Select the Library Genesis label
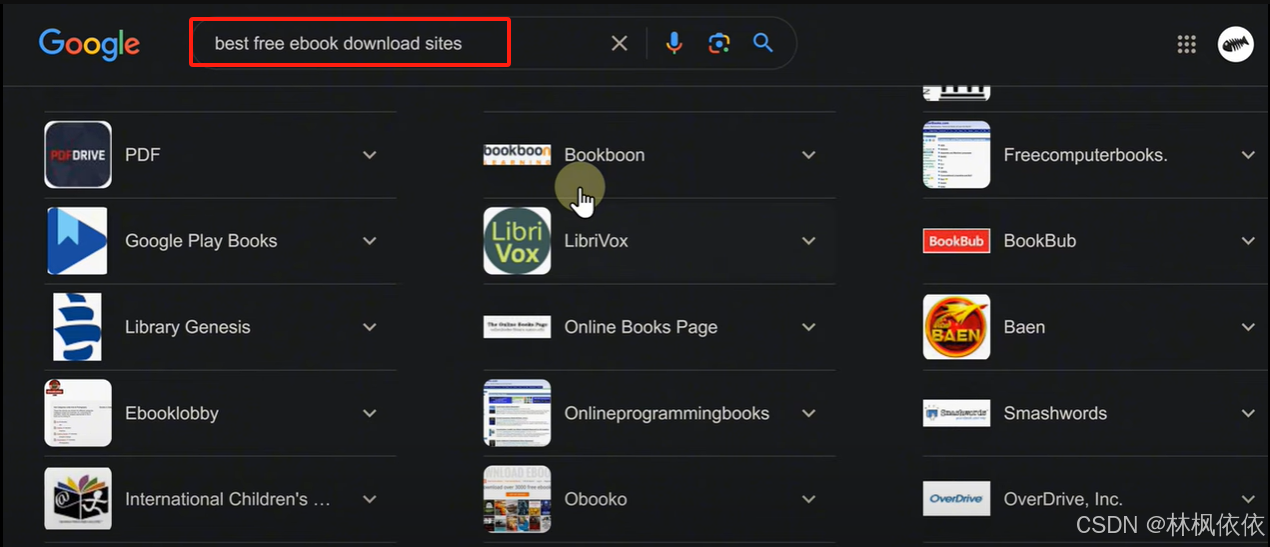This screenshot has height=547, width=1270. [188, 327]
